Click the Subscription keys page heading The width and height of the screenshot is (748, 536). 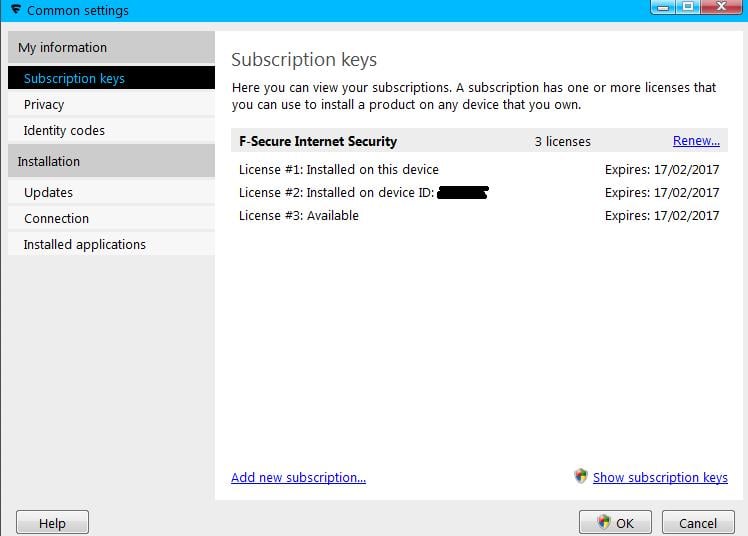pos(304,60)
